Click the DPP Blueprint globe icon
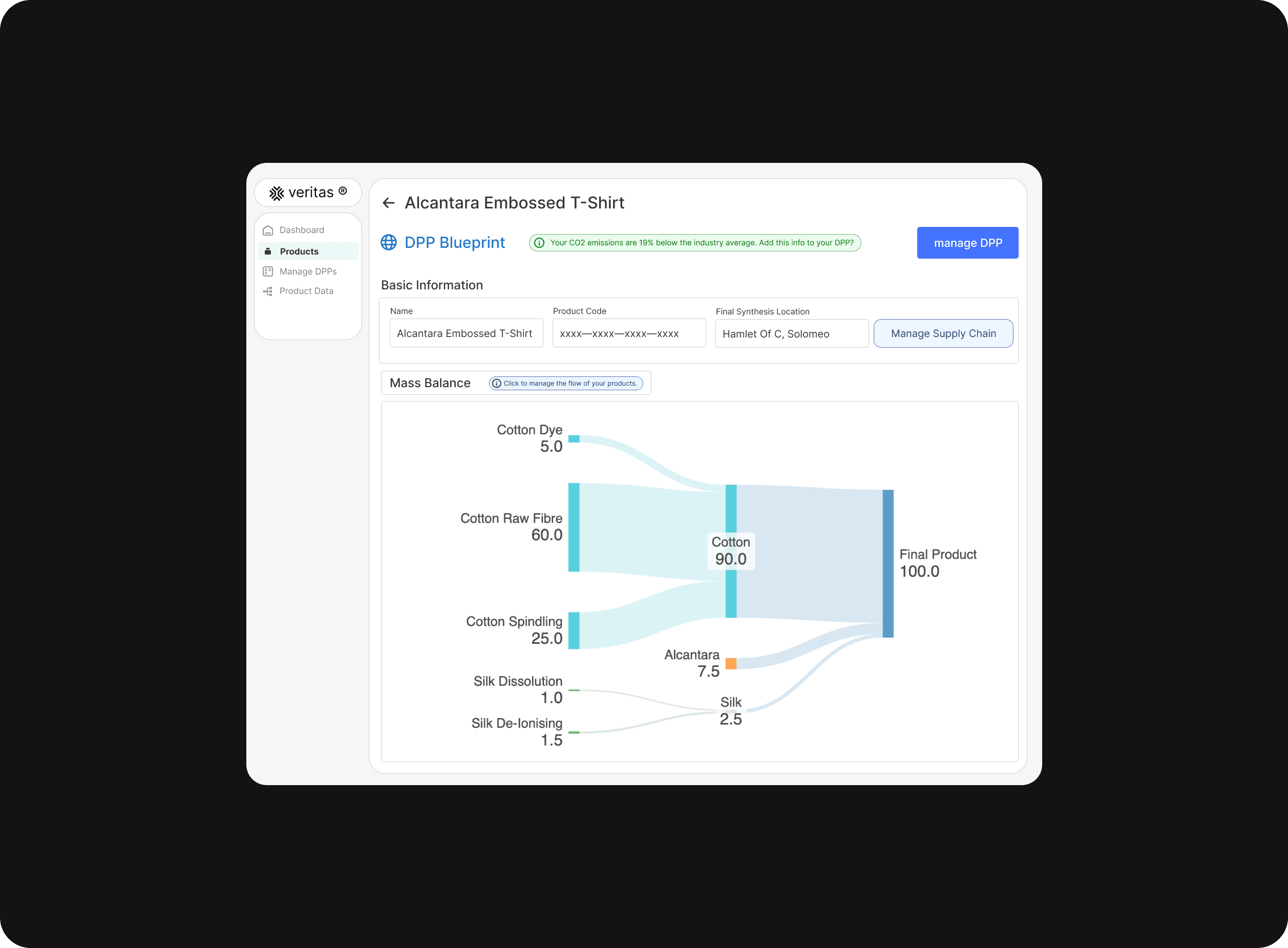 click(x=388, y=243)
